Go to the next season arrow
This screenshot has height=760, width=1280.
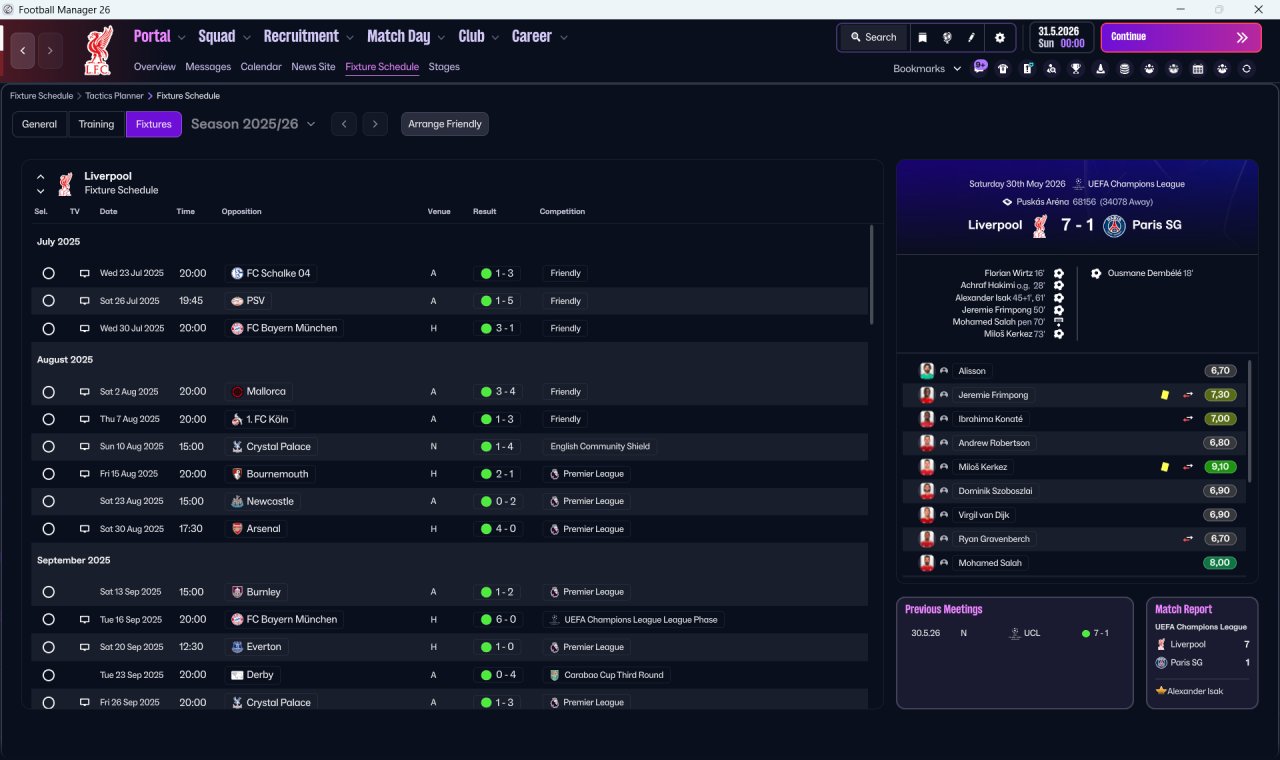point(375,124)
